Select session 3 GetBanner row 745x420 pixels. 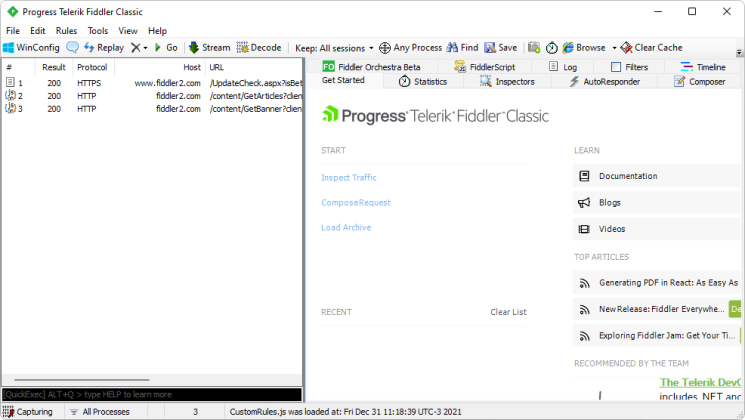pyautogui.click(x=152, y=109)
